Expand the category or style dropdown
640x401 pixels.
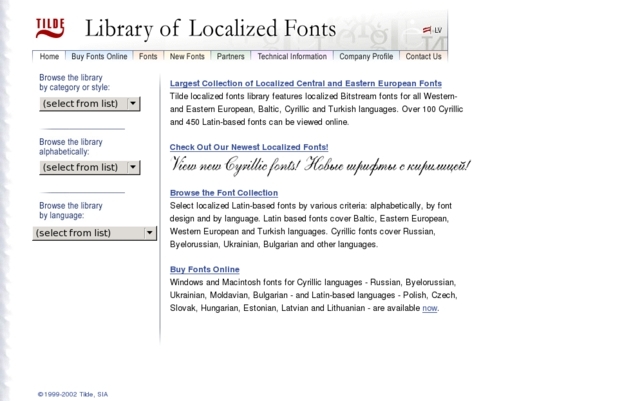point(90,103)
